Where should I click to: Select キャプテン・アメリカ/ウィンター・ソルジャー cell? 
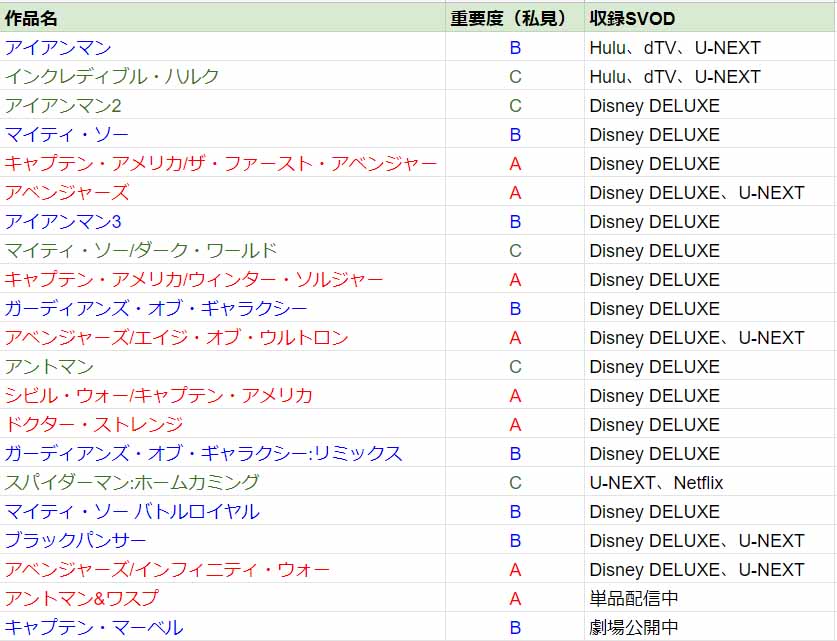click(x=223, y=279)
